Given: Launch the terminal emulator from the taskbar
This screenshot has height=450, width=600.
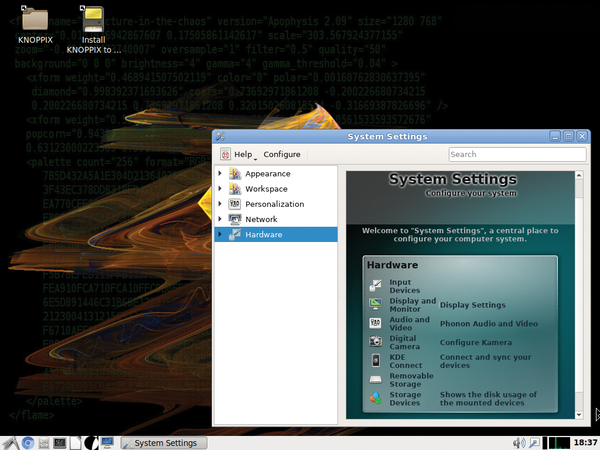Looking at the screenshot, I should tap(60, 443).
